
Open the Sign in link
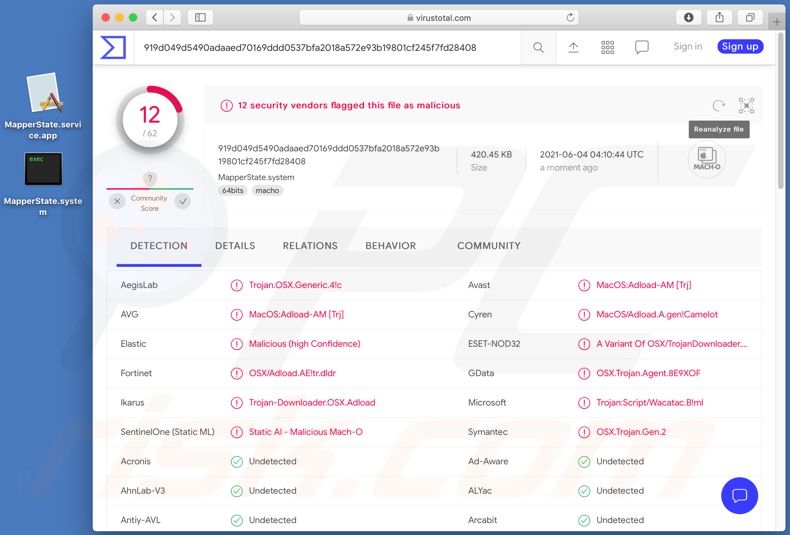pos(688,46)
